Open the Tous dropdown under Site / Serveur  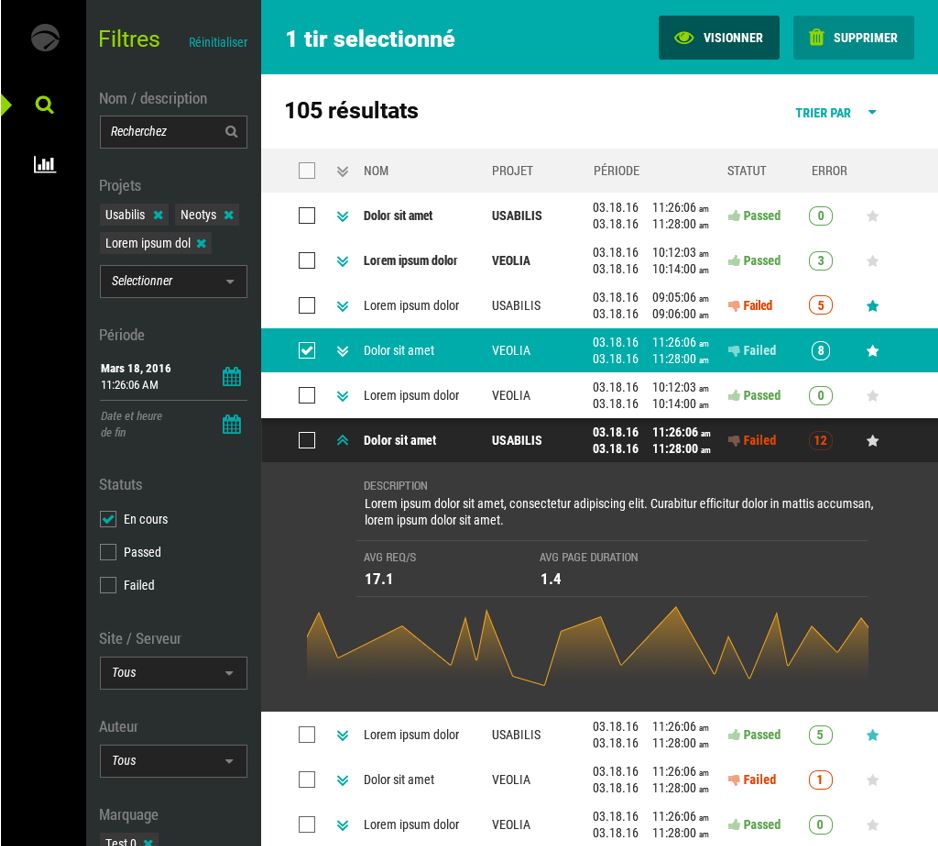173,673
